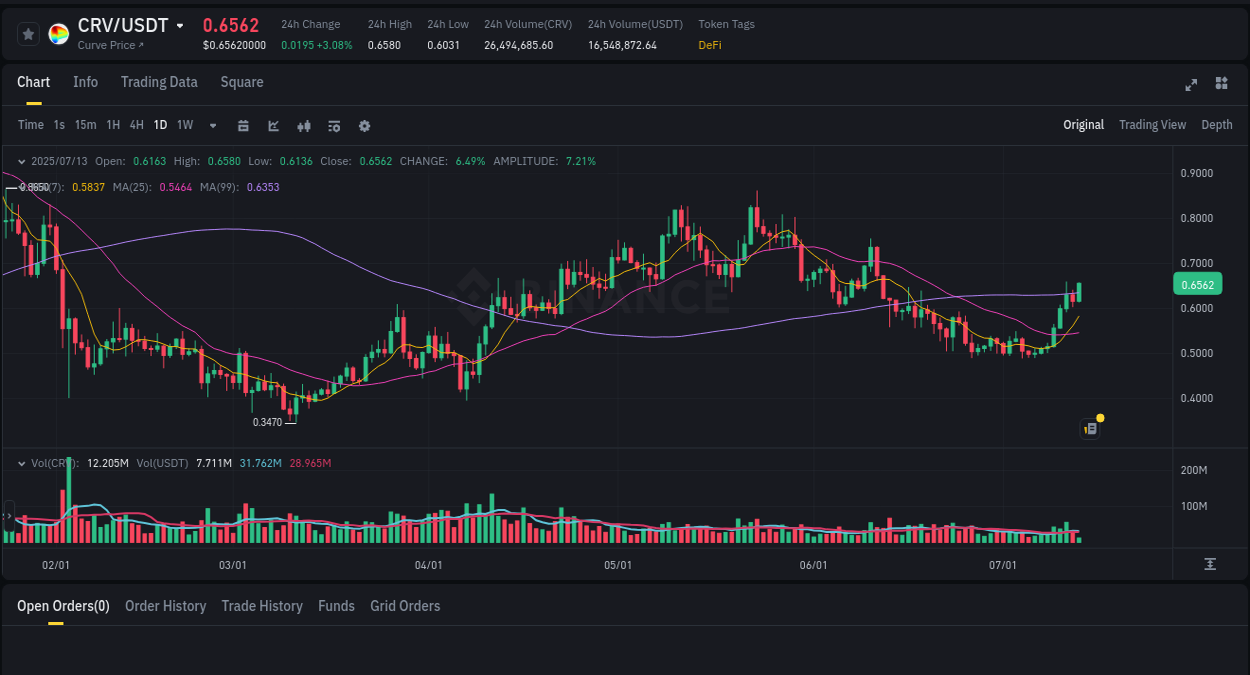This screenshot has width=1250, height=675.
Task: Open the date range calendar picker
Action: tap(243, 126)
